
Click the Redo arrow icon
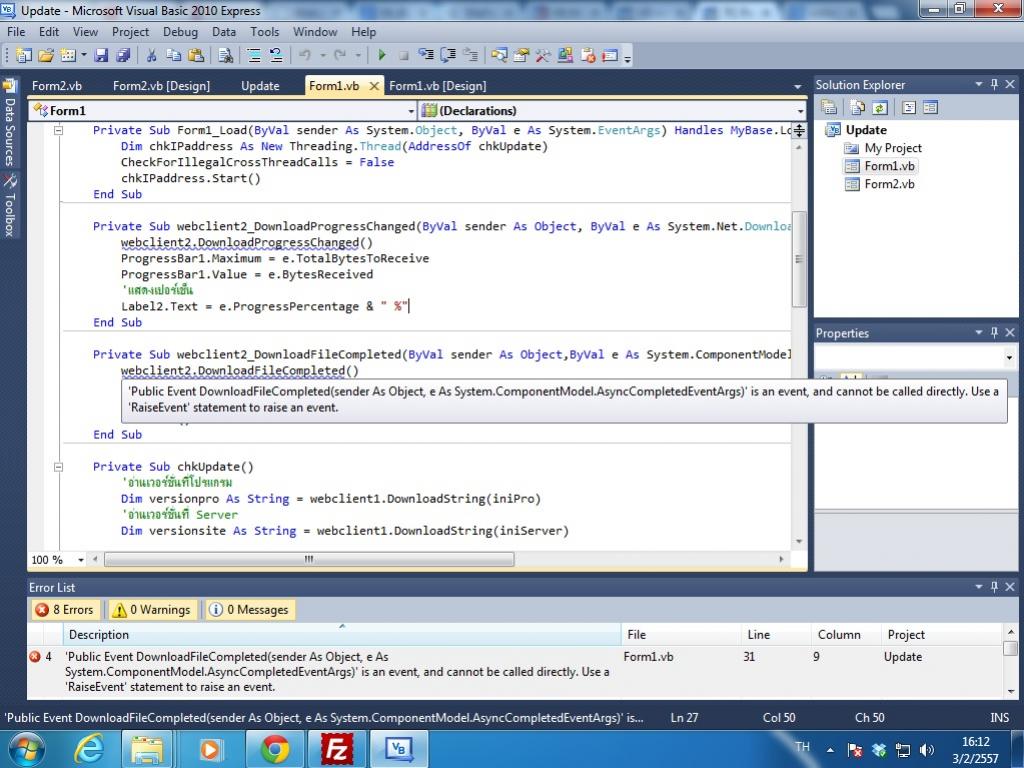pyautogui.click(x=340, y=56)
